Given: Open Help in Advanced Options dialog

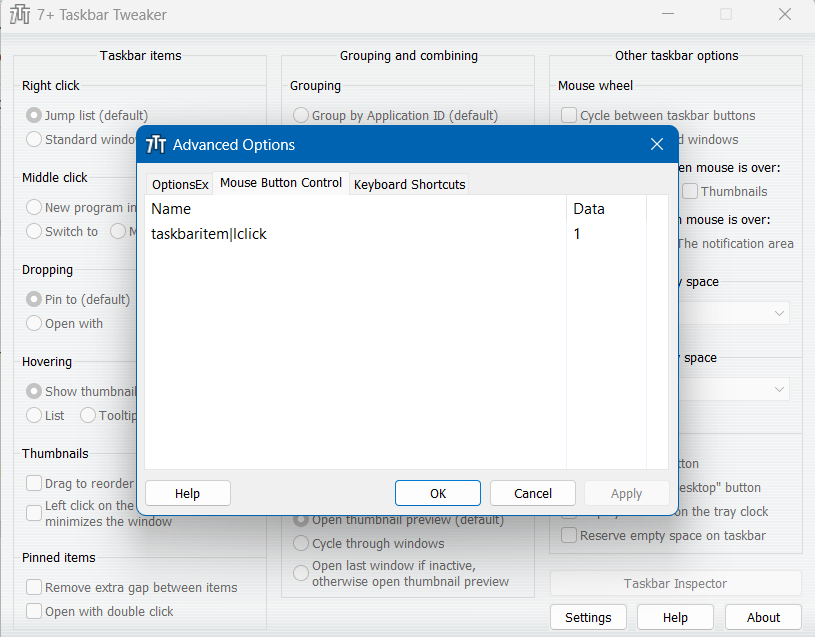Looking at the screenshot, I should pyautogui.click(x=188, y=493).
